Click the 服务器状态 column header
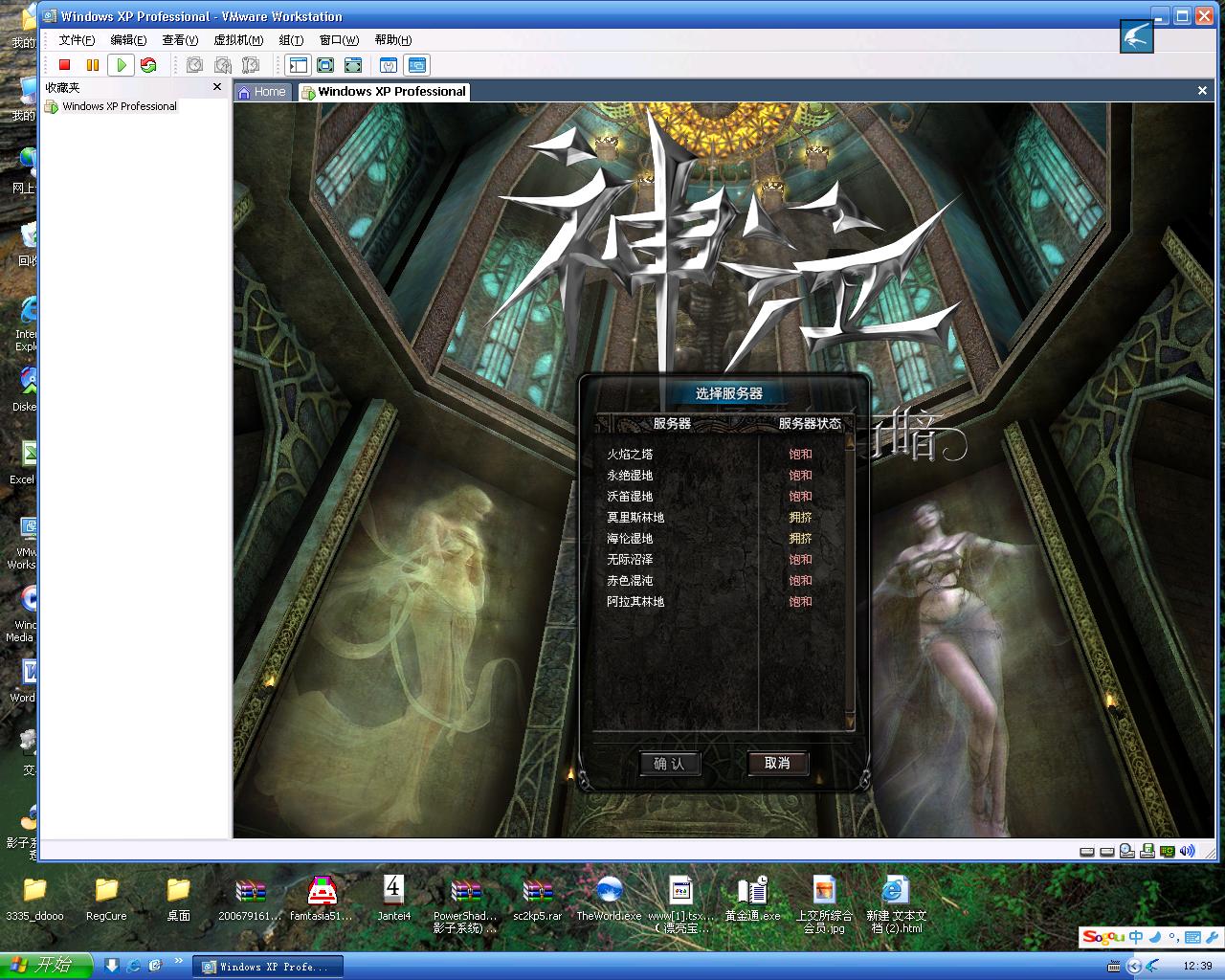This screenshot has width=1225, height=980. (x=810, y=423)
